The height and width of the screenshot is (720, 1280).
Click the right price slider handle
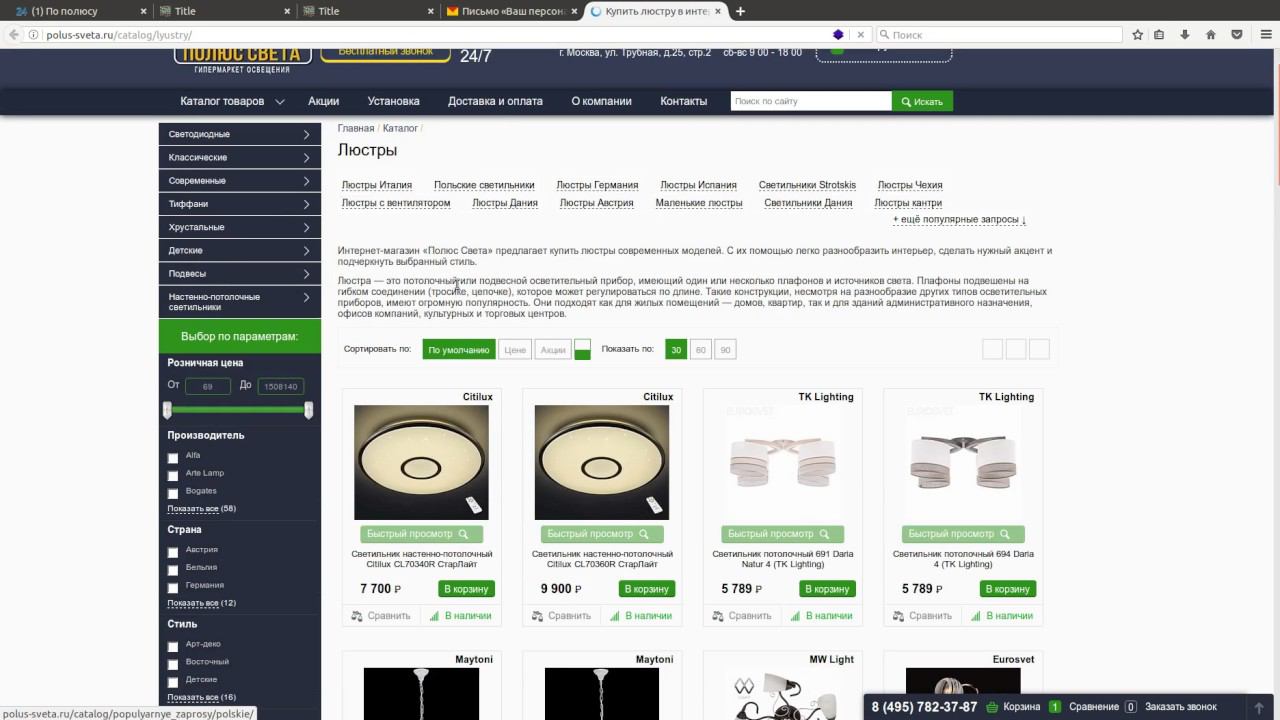click(x=309, y=409)
